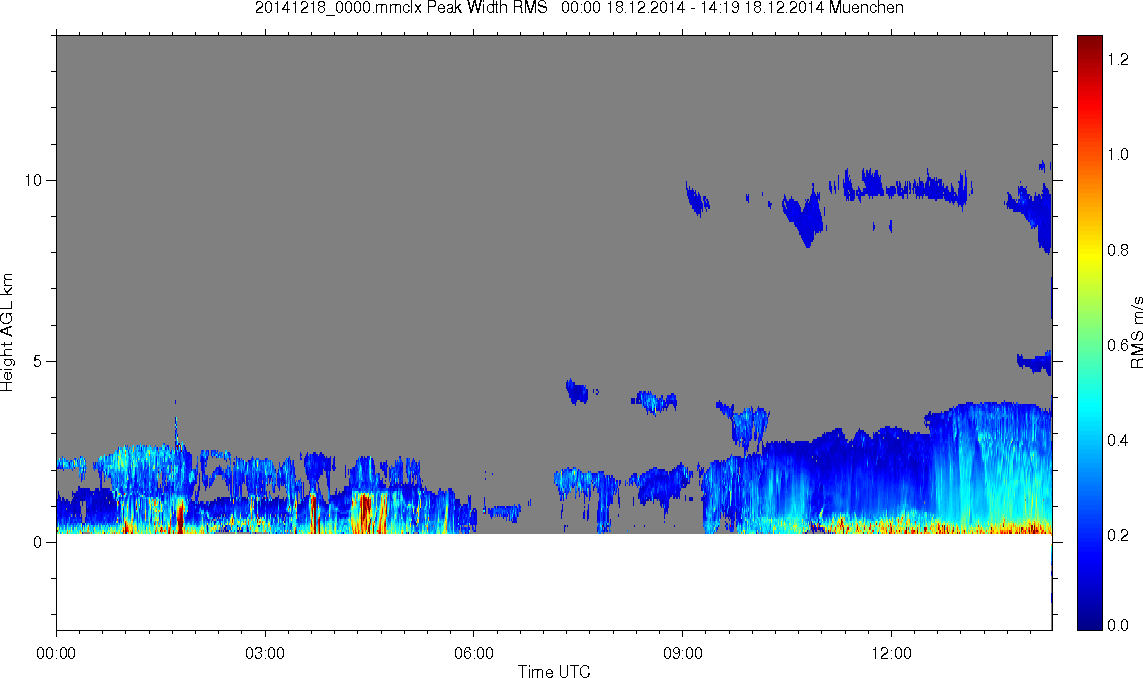Click the dark red top of colorbar

point(1090,44)
